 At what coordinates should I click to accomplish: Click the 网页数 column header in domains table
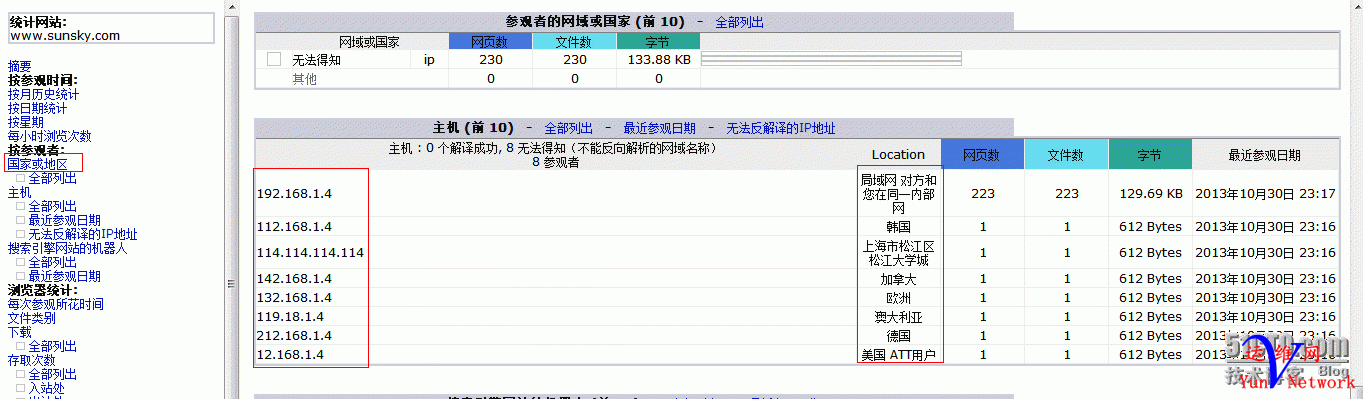click(490, 42)
